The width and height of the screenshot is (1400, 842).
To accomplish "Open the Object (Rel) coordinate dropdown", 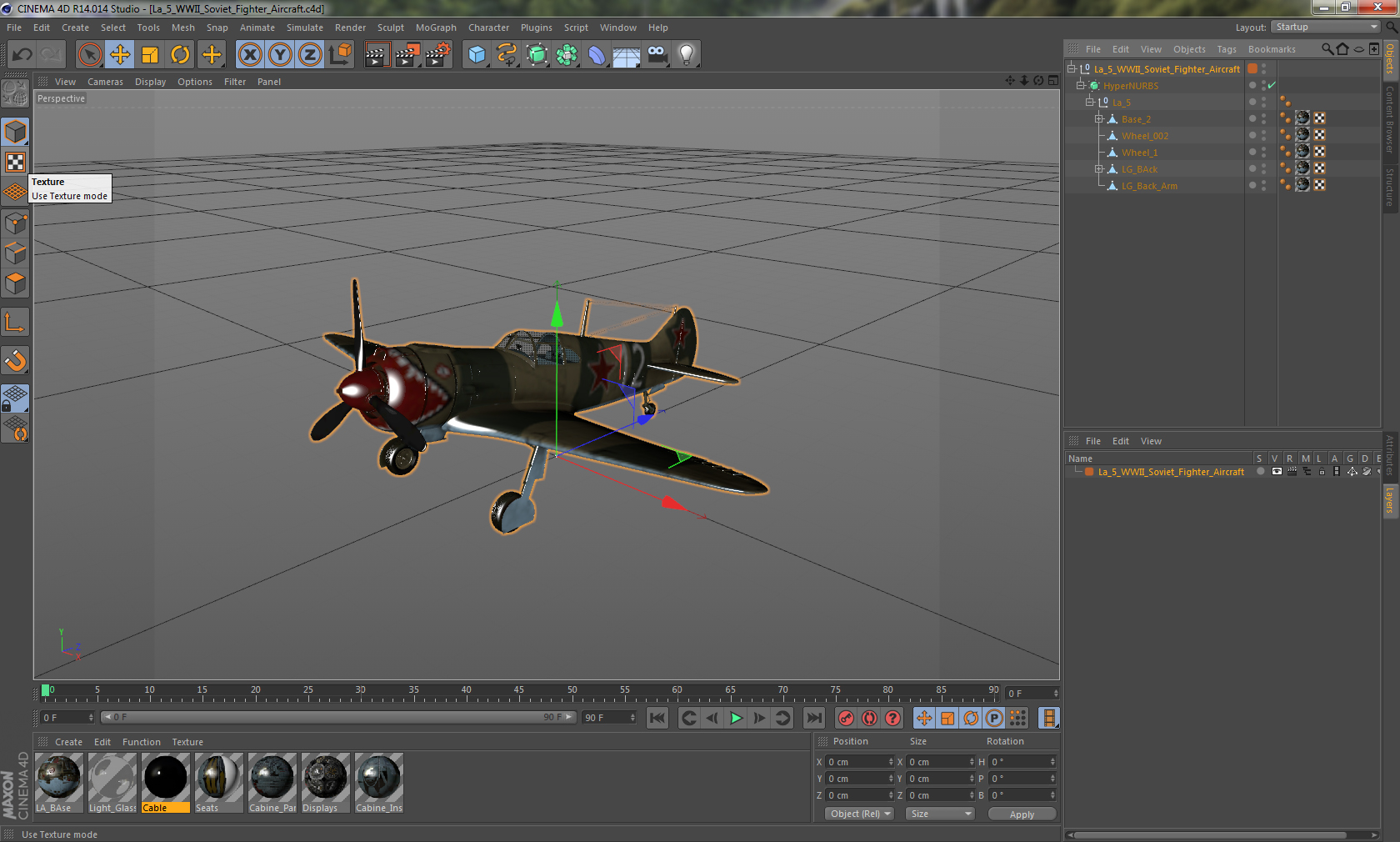I will tap(860, 814).
